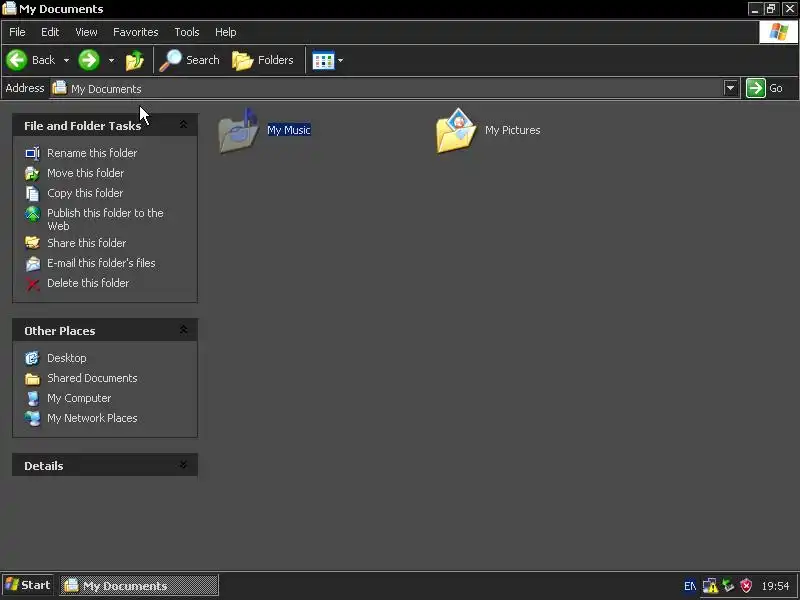
Task: Click the green Back arrow icon
Action: pyautogui.click(x=16, y=60)
